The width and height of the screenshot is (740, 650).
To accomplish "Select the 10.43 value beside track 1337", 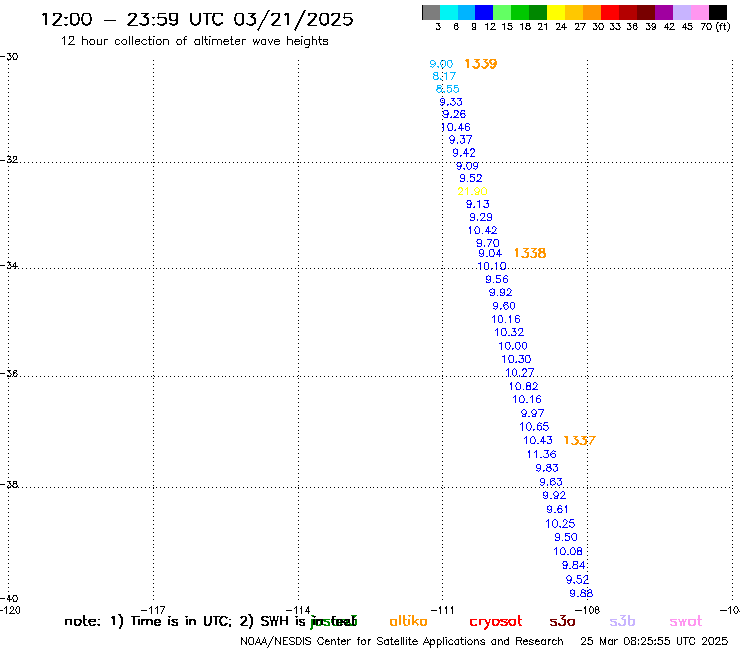I will coord(538,440).
